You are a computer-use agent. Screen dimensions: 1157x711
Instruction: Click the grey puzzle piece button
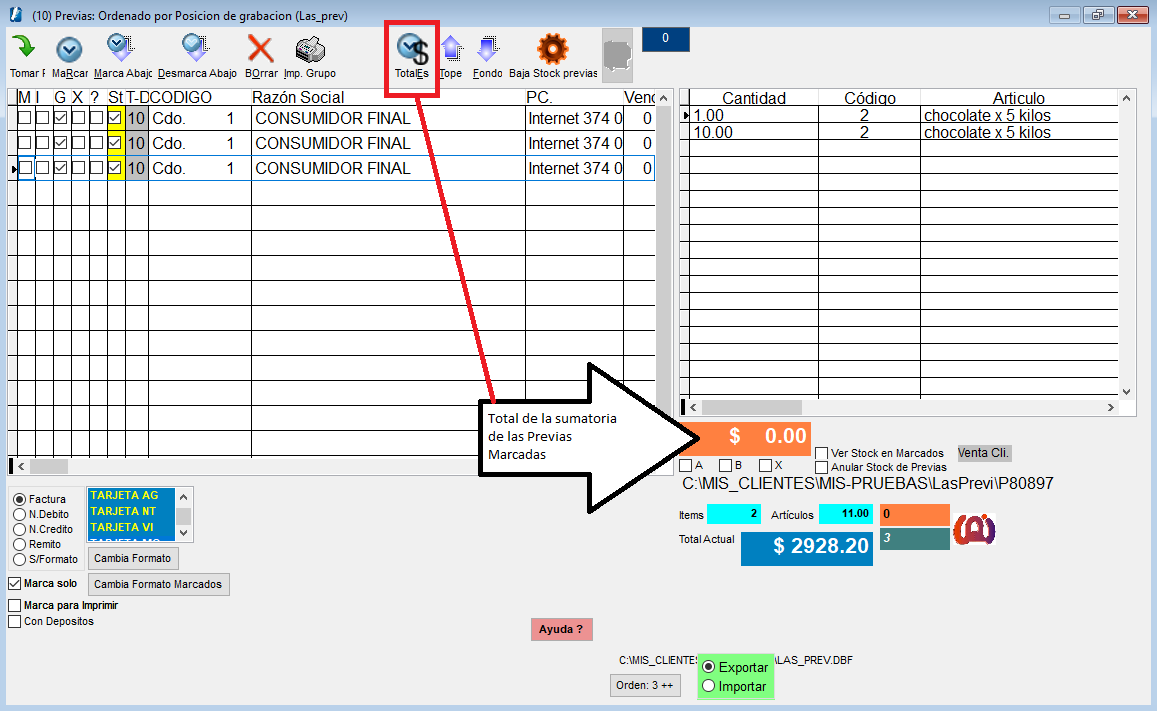[x=618, y=55]
